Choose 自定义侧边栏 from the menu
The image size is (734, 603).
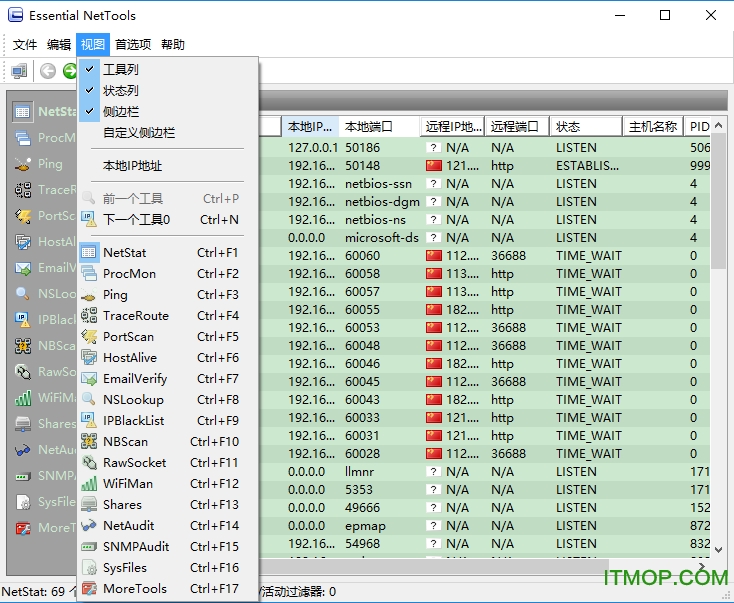pyautogui.click(x=168, y=132)
